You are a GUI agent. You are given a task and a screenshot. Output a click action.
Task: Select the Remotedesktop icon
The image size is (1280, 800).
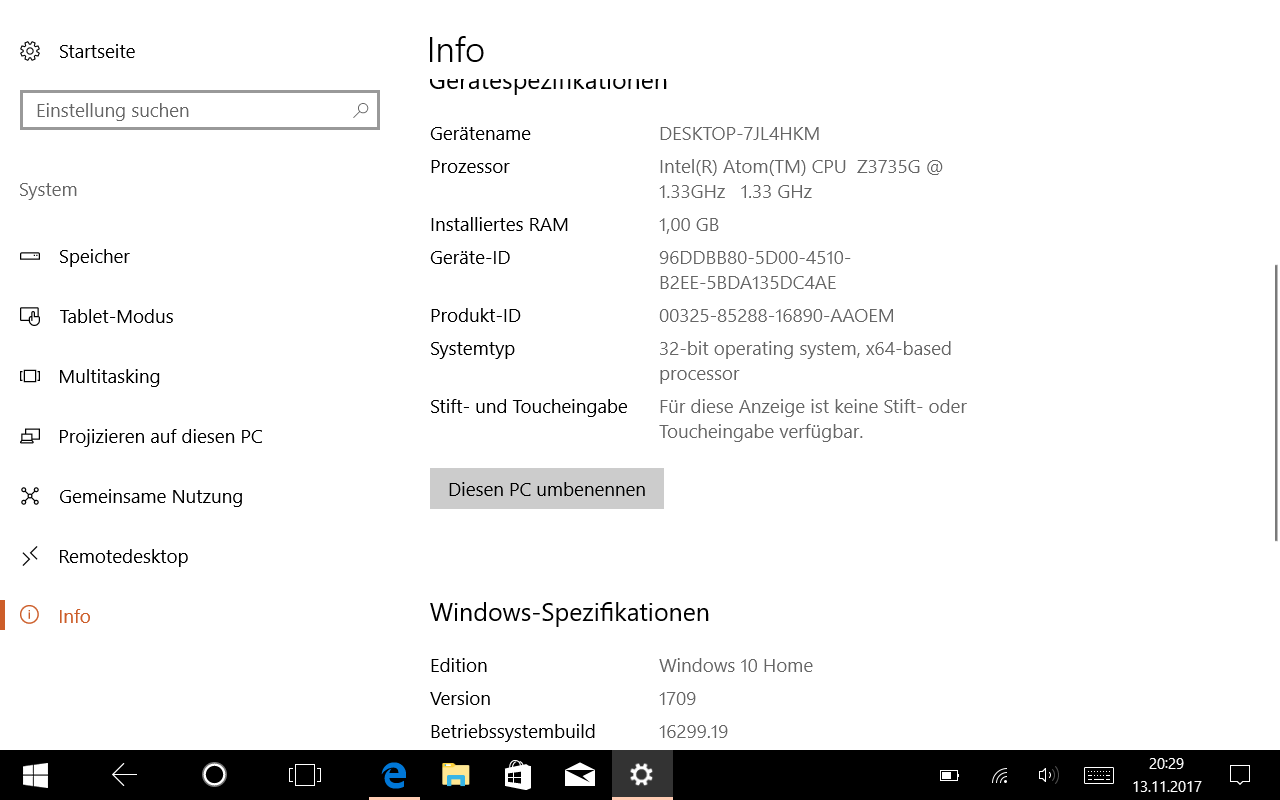[x=30, y=556]
